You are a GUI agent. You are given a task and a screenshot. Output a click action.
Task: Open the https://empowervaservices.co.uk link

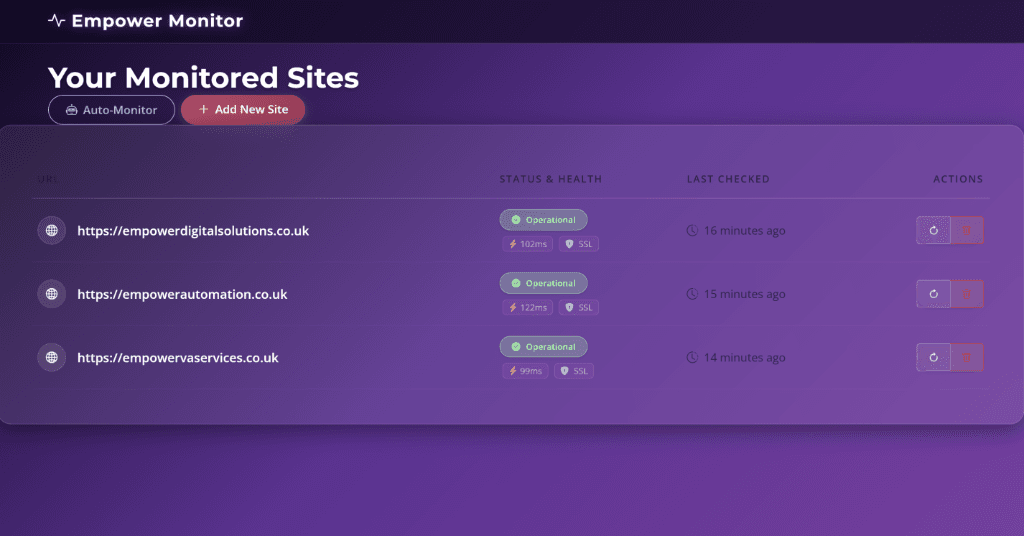177,357
